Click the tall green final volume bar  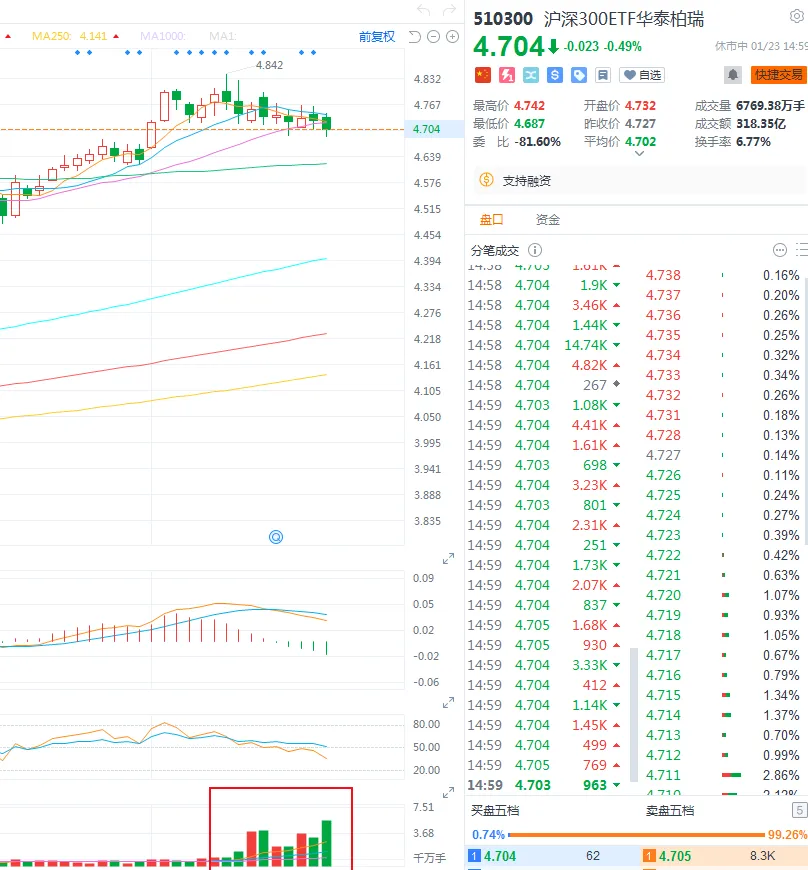point(326,843)
